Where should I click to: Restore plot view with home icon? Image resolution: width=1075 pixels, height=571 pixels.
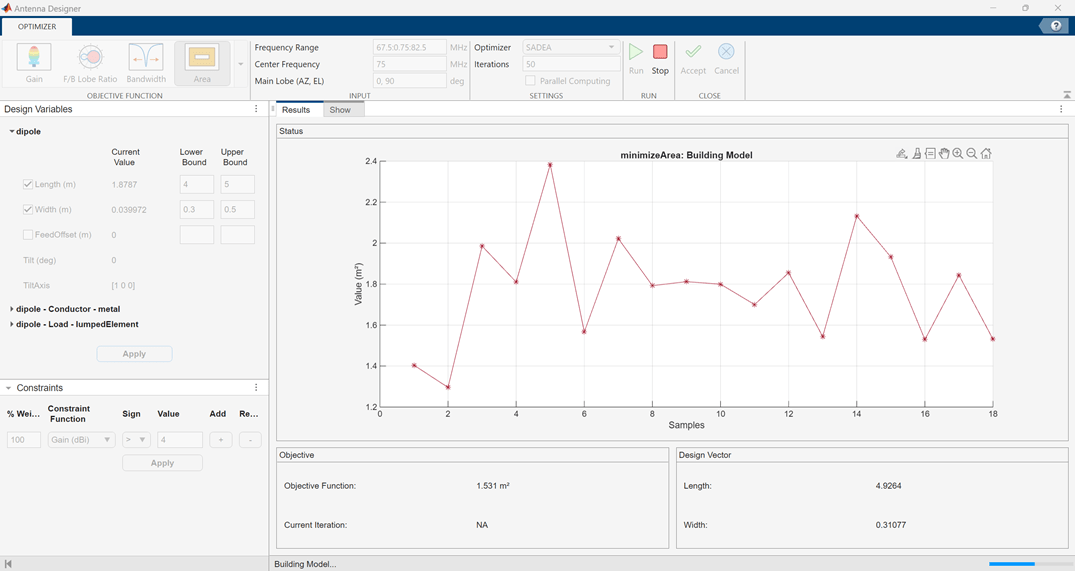pos(986,153)
